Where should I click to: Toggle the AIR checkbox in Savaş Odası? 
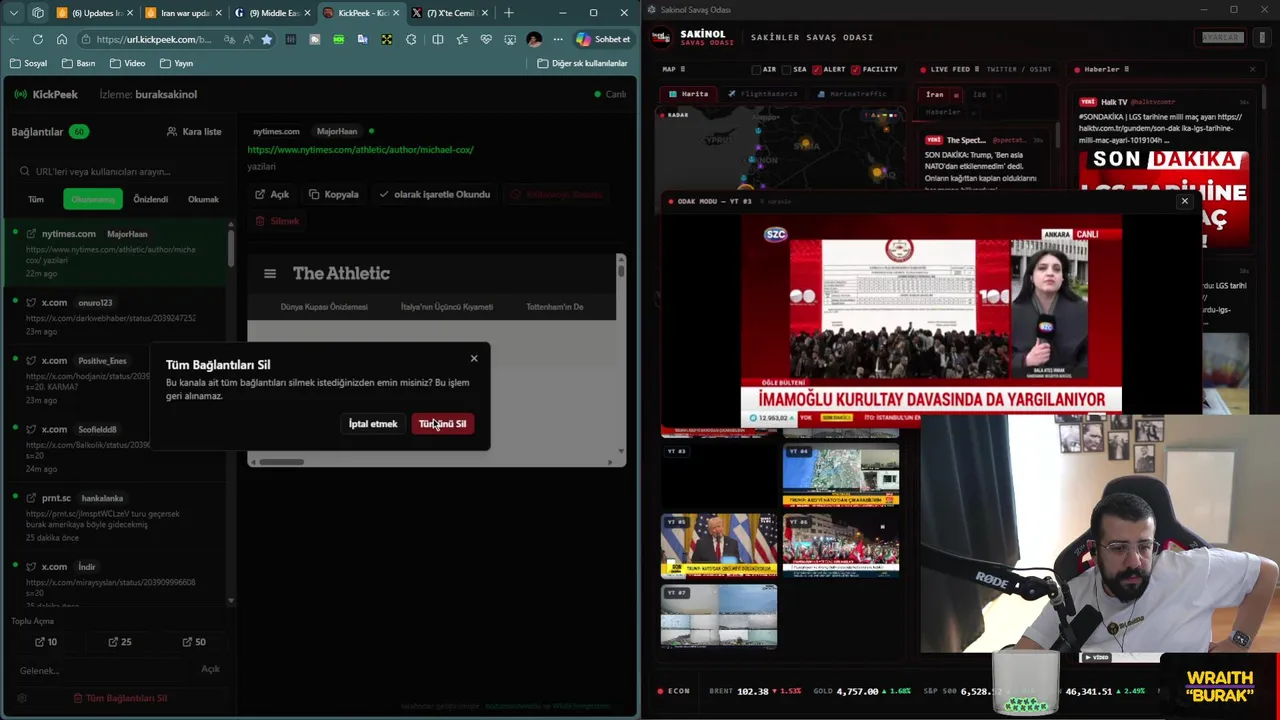pos(756,70)
